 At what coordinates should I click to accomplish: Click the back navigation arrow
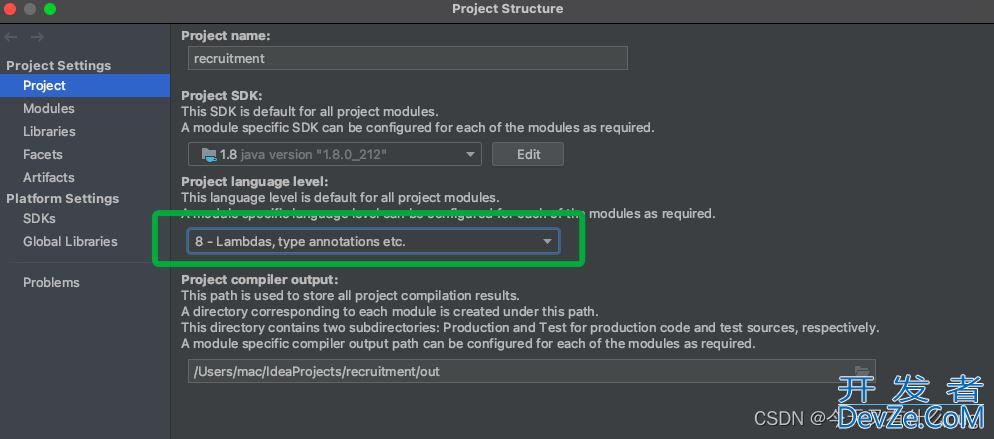(x=11, y=37)
